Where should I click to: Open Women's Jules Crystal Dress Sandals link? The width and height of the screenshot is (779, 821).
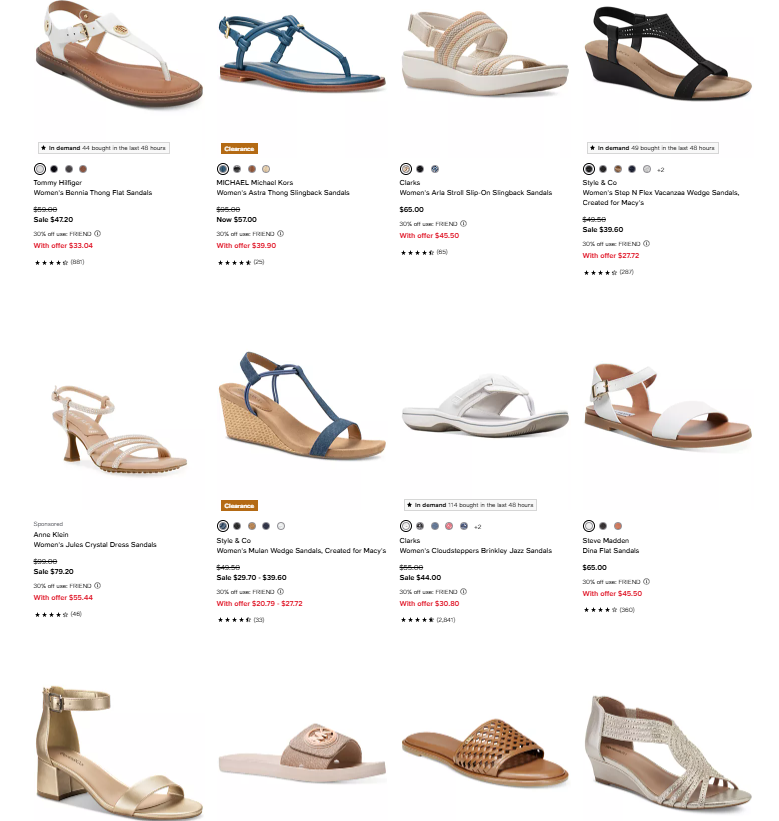pos(95,545)
